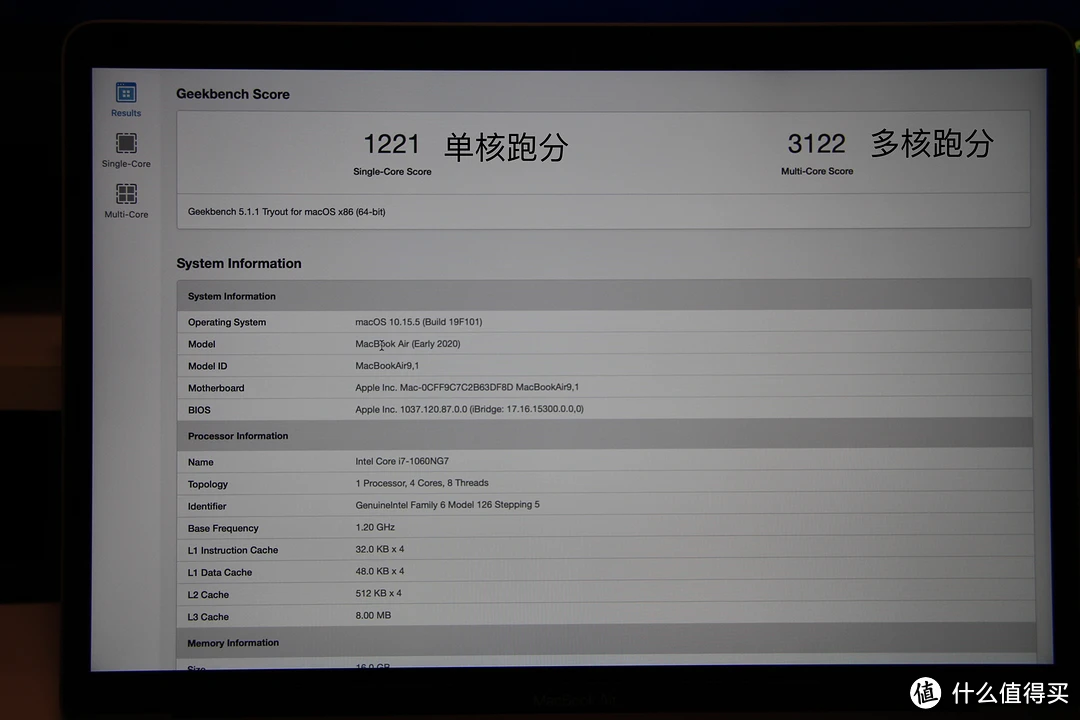This screenshot has width=1080, height=720.
Task: Click the 'MacBookAir9,1' Model ID value
Action: click(387, 366)
